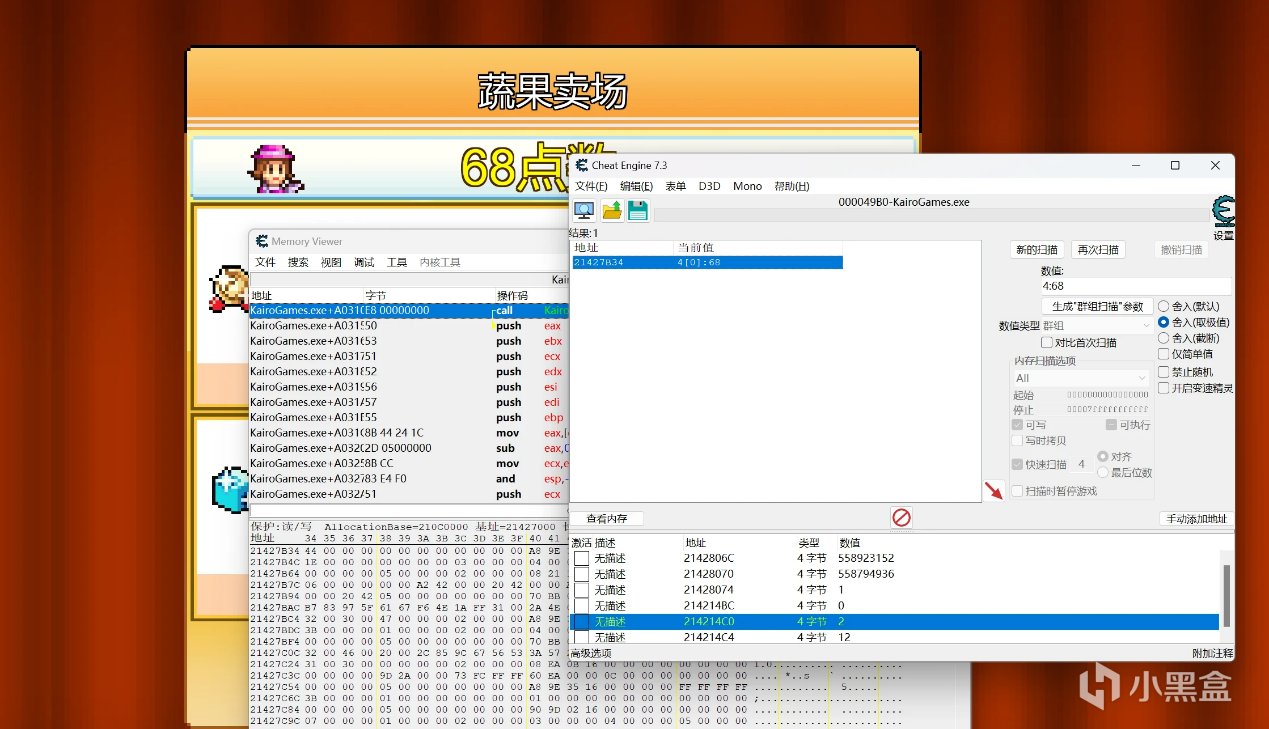Click the pink-hat girl character sprite in game
Image resolution: width=1269 pixels, height=729 pixels.
tap(275, 169)
